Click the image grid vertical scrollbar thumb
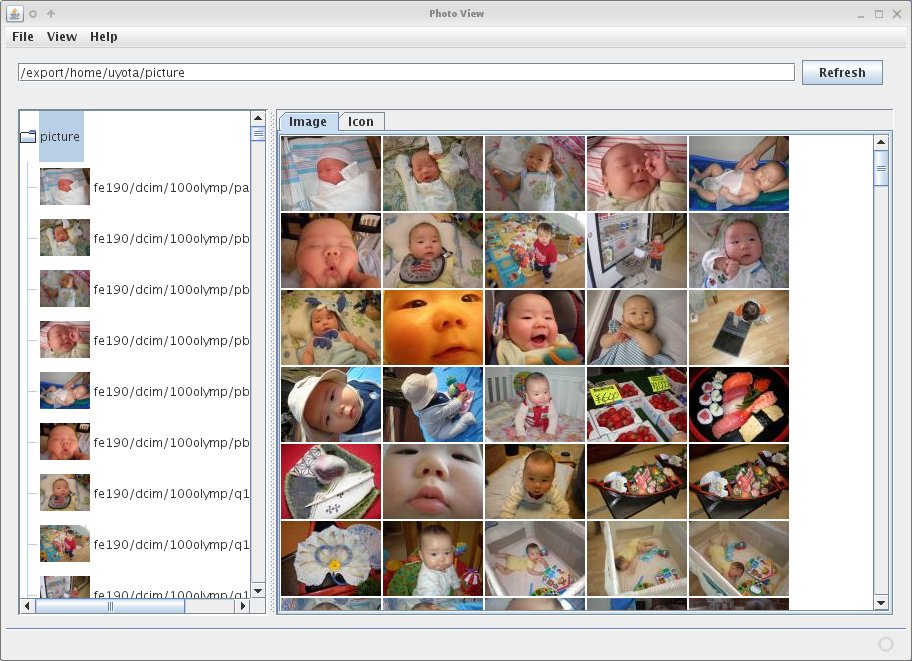Screen dimensions: 912x661 (881, 168)
